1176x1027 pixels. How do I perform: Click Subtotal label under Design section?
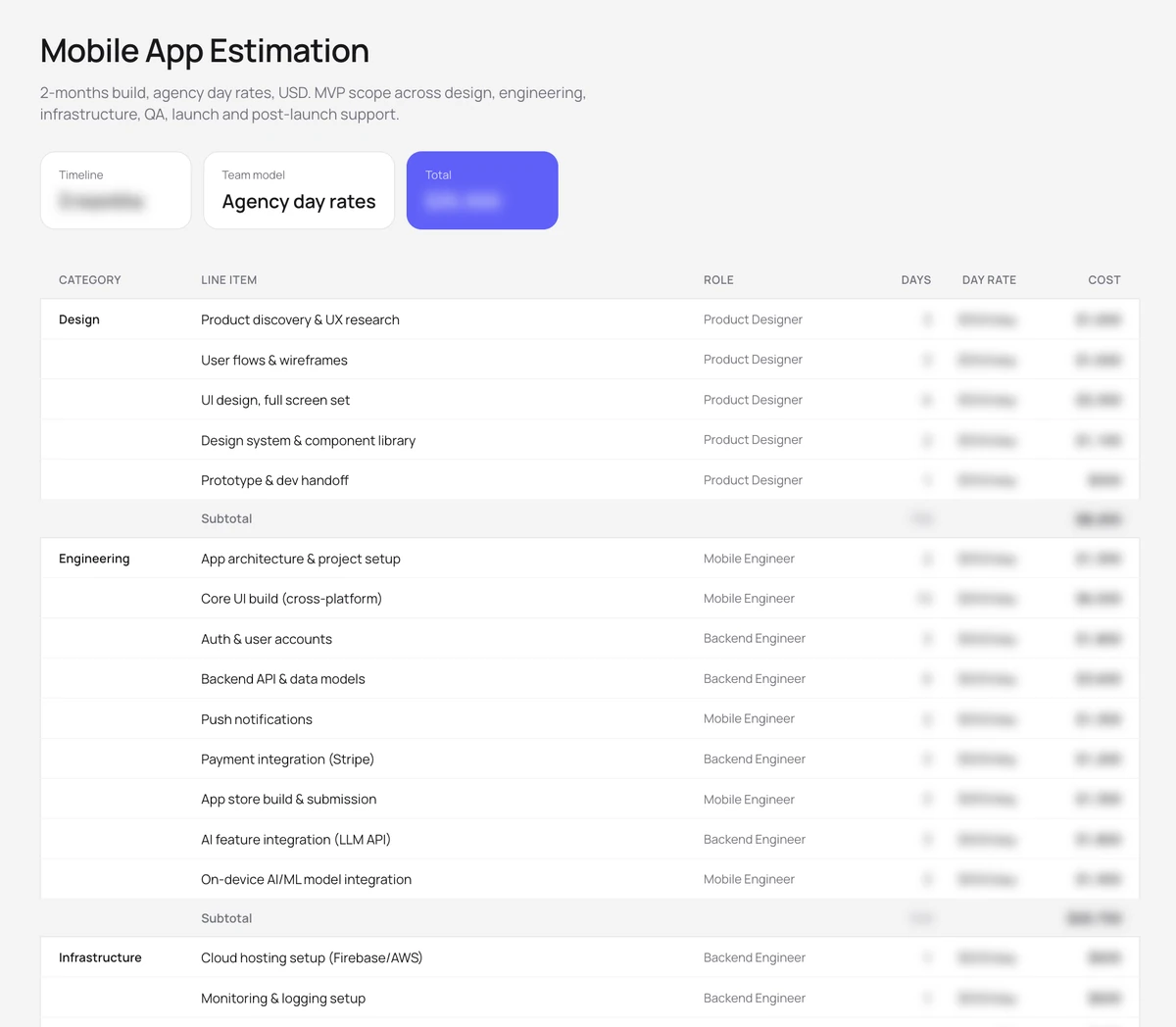(x=226, y=518)
